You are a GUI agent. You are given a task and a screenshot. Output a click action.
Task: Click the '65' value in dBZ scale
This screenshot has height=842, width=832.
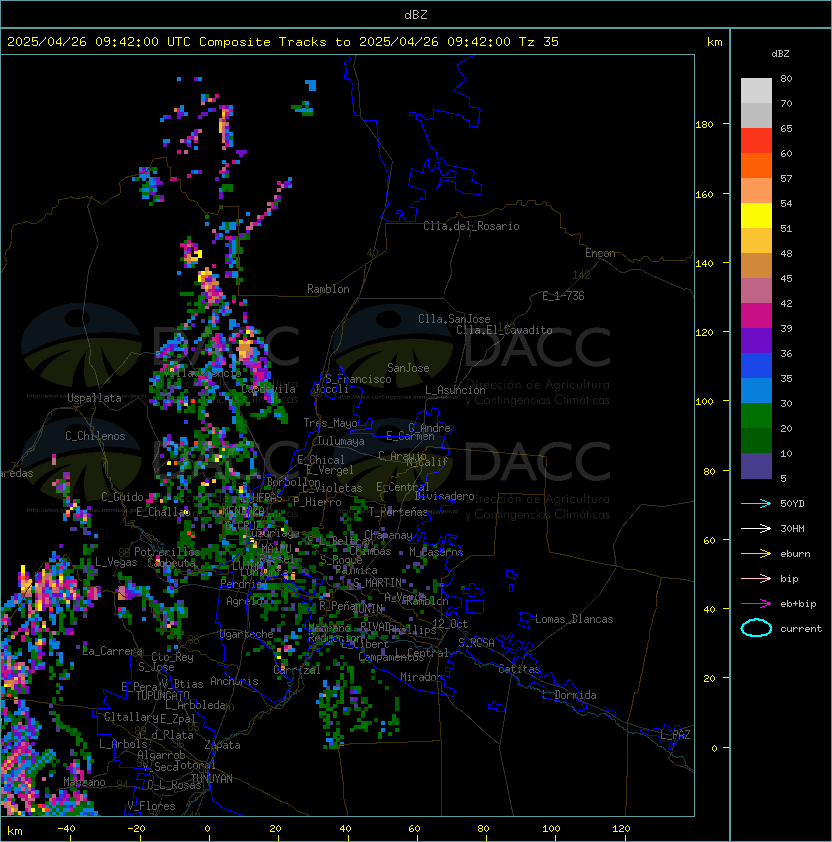pyautogui.click(x=786, y=128)
